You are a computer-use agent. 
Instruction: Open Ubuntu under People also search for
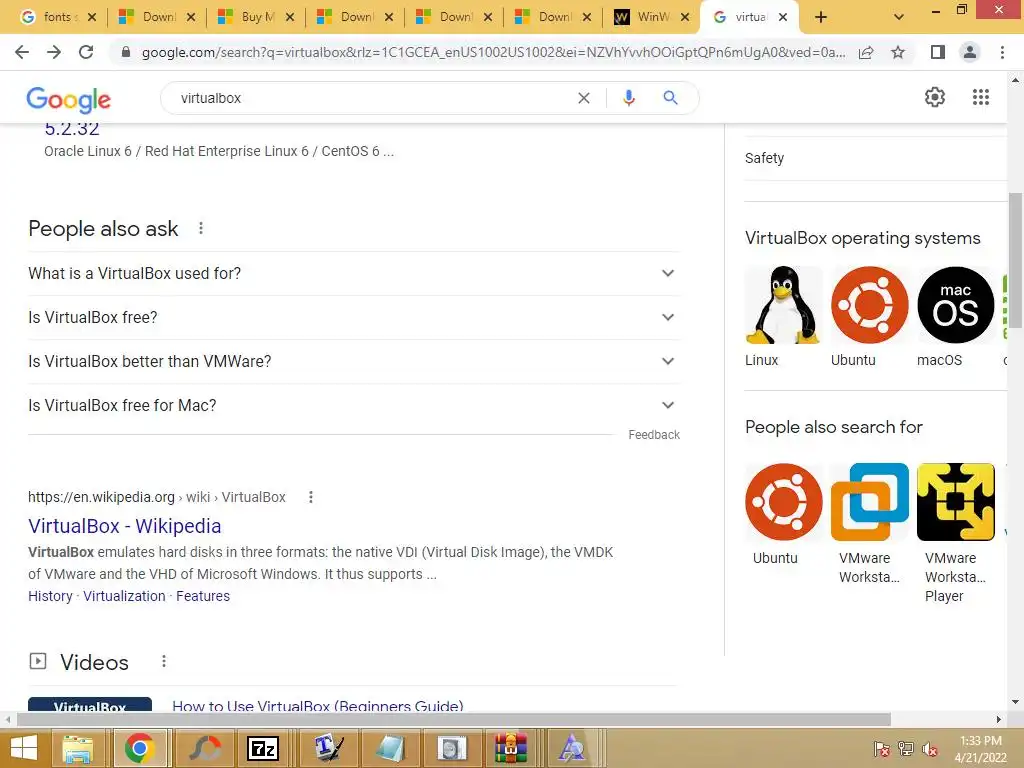[x=783, y=502]
